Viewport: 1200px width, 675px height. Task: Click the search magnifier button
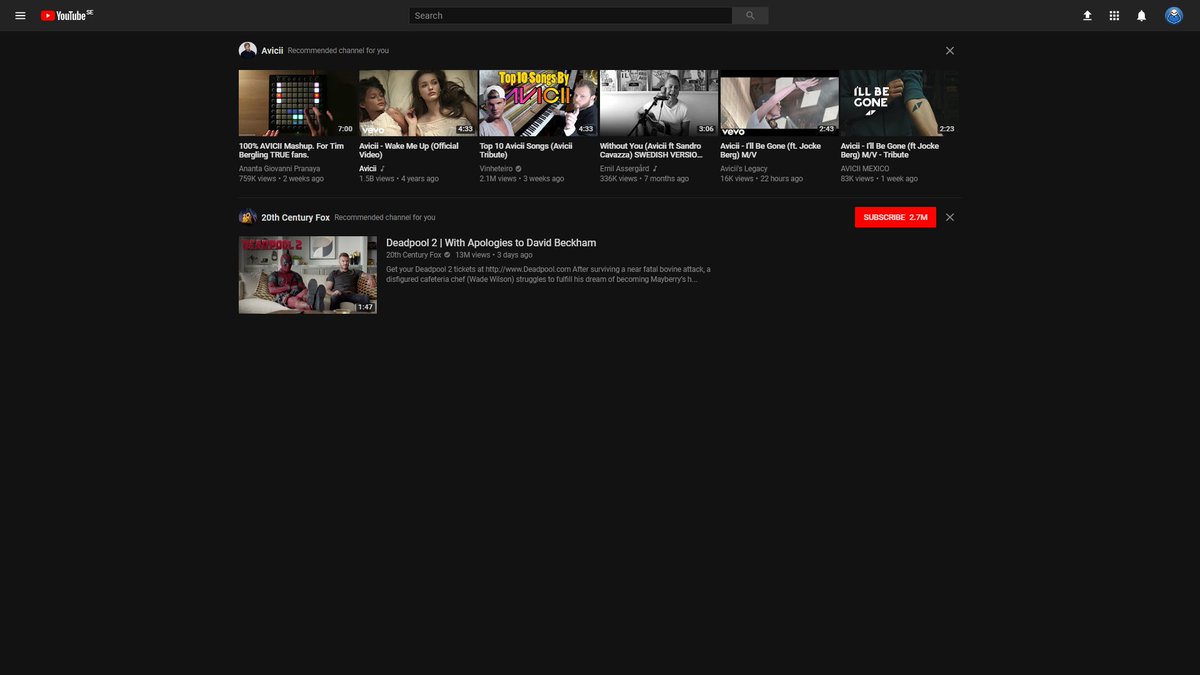point(751,16)
